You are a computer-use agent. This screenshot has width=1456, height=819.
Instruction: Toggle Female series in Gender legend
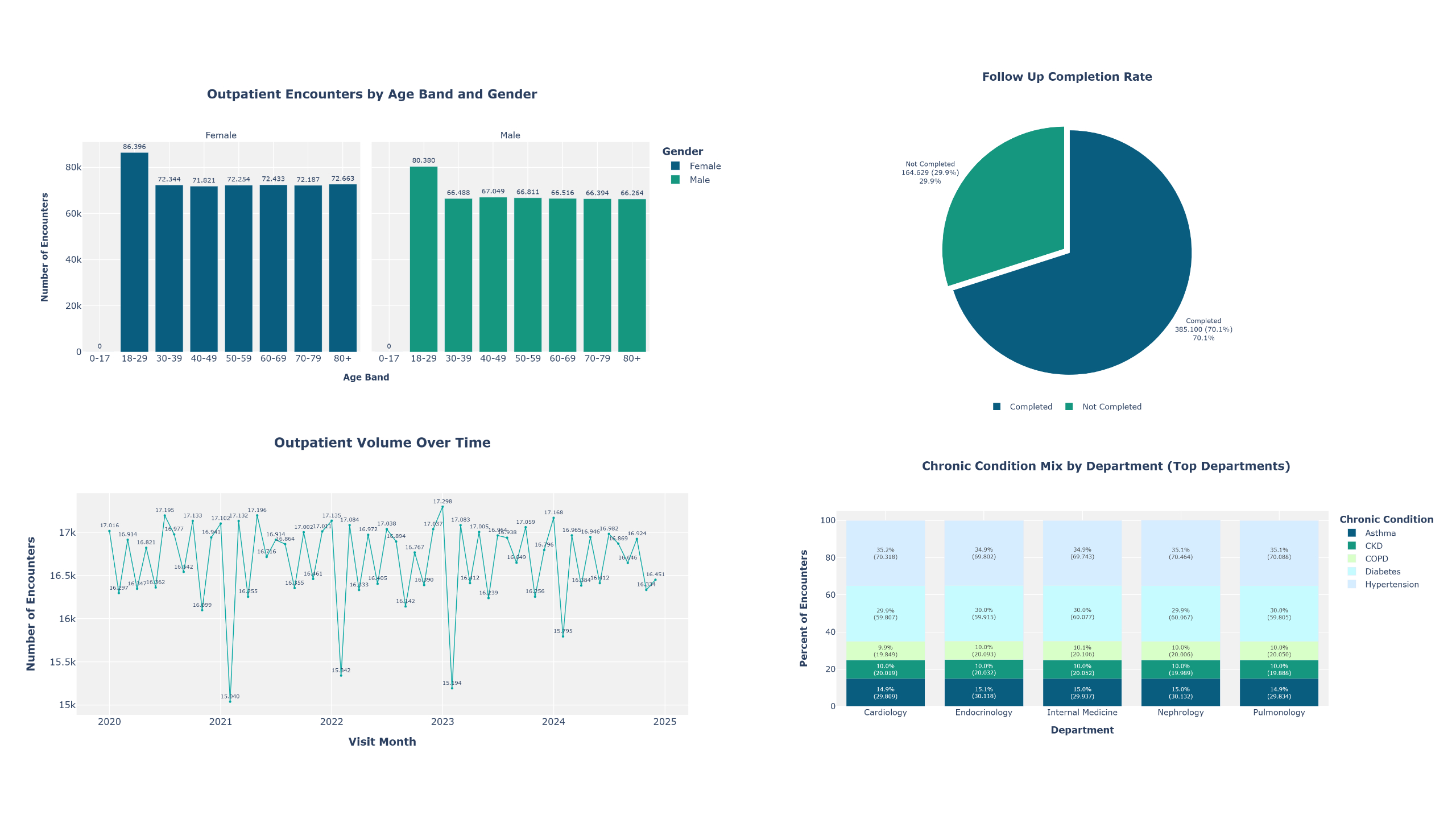coord(704,166)
